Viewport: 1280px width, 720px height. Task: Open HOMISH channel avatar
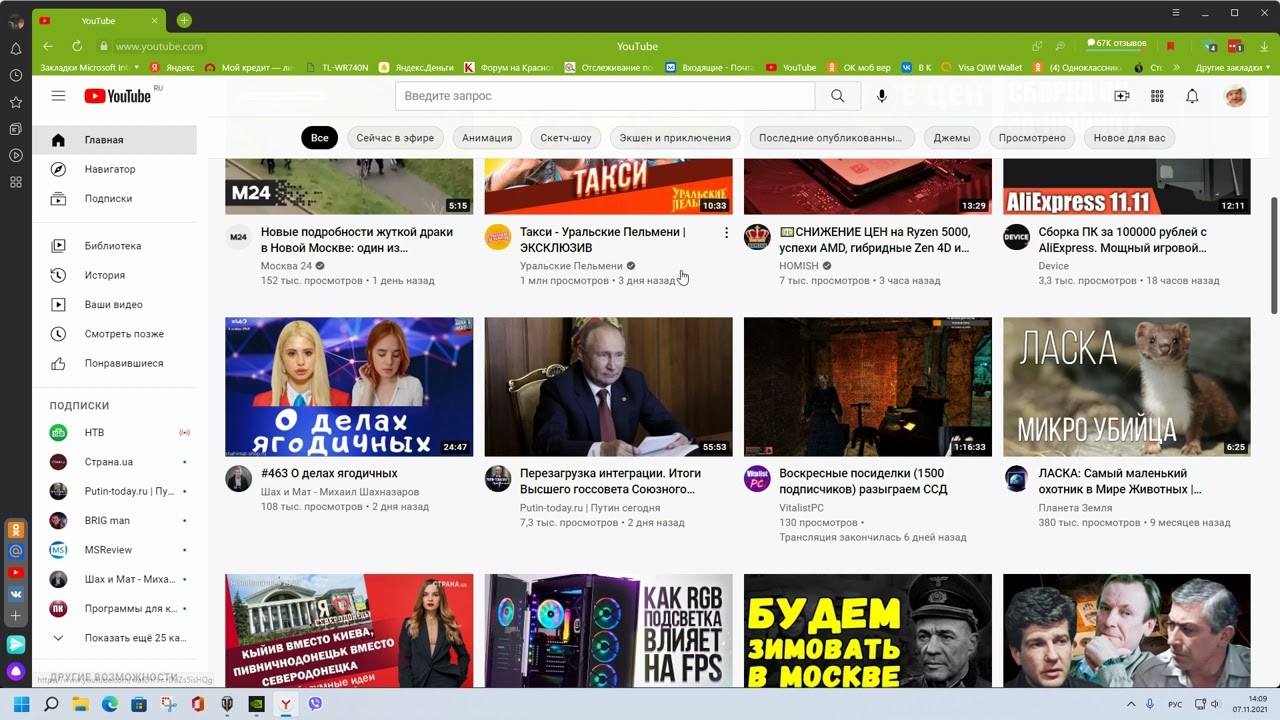click(757, 237)
